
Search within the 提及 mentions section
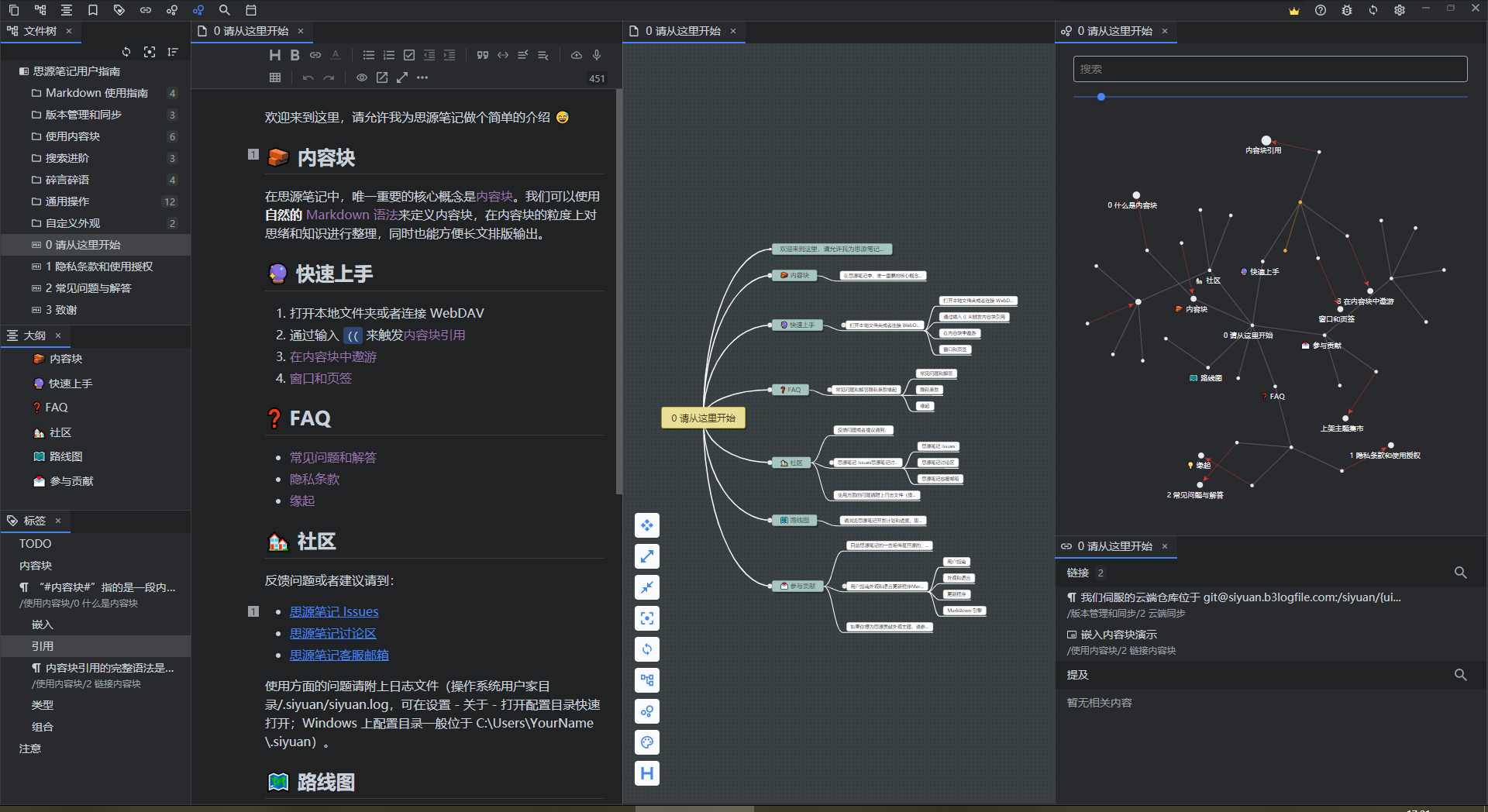click(1460, 675)
